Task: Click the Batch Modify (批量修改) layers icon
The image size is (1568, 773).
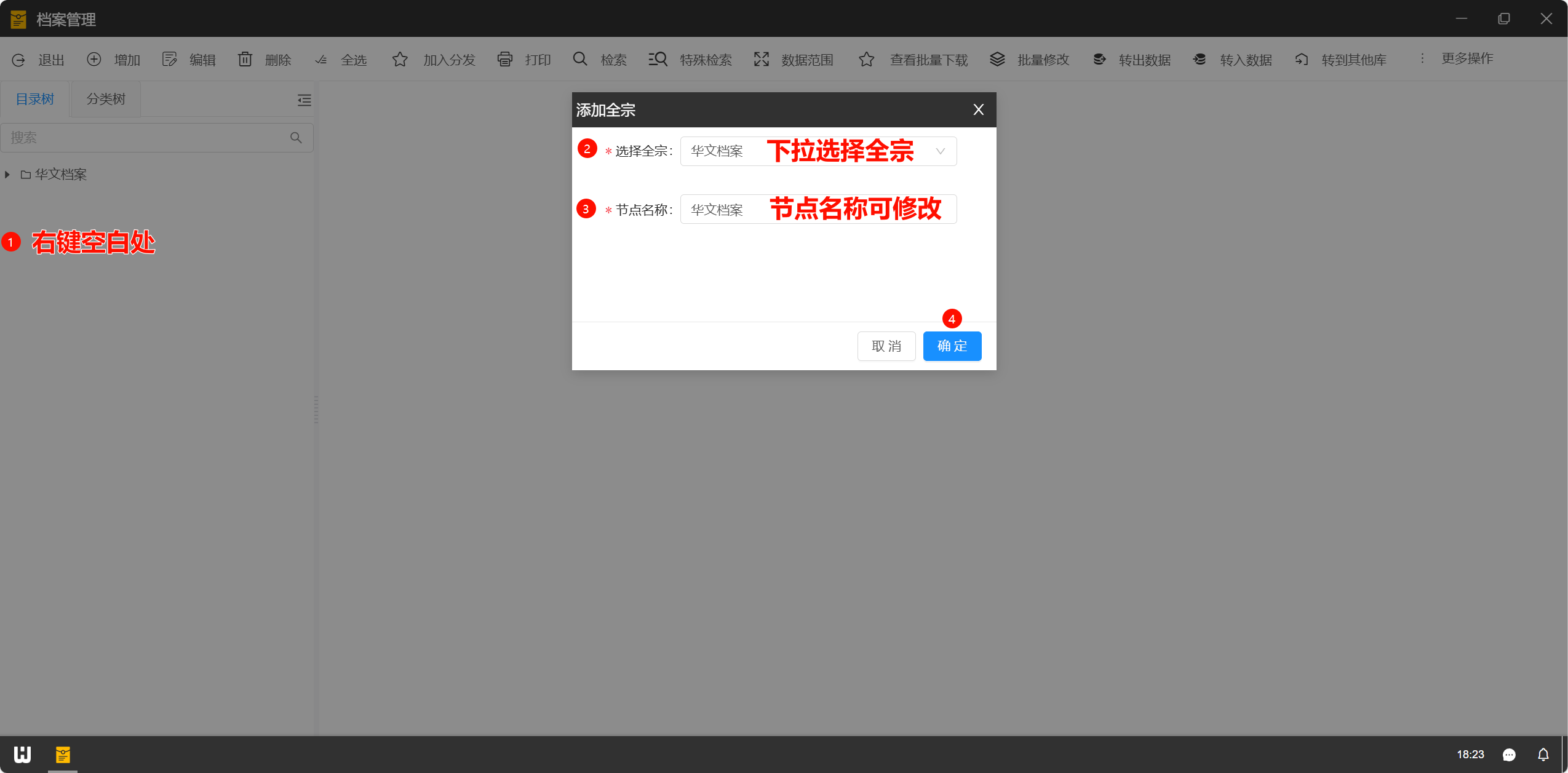Action: [997, 59]
